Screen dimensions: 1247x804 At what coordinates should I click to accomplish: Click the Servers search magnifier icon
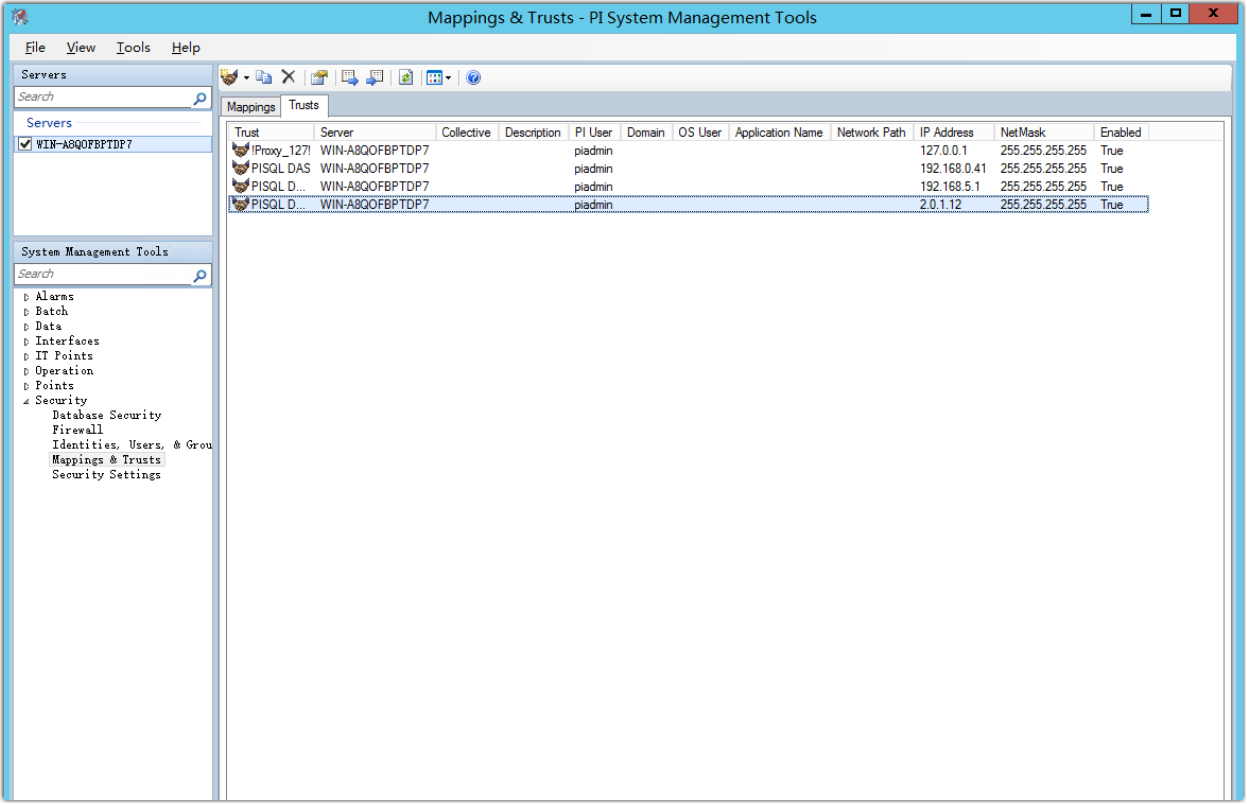pyautogui.click(x=200, y=98)
